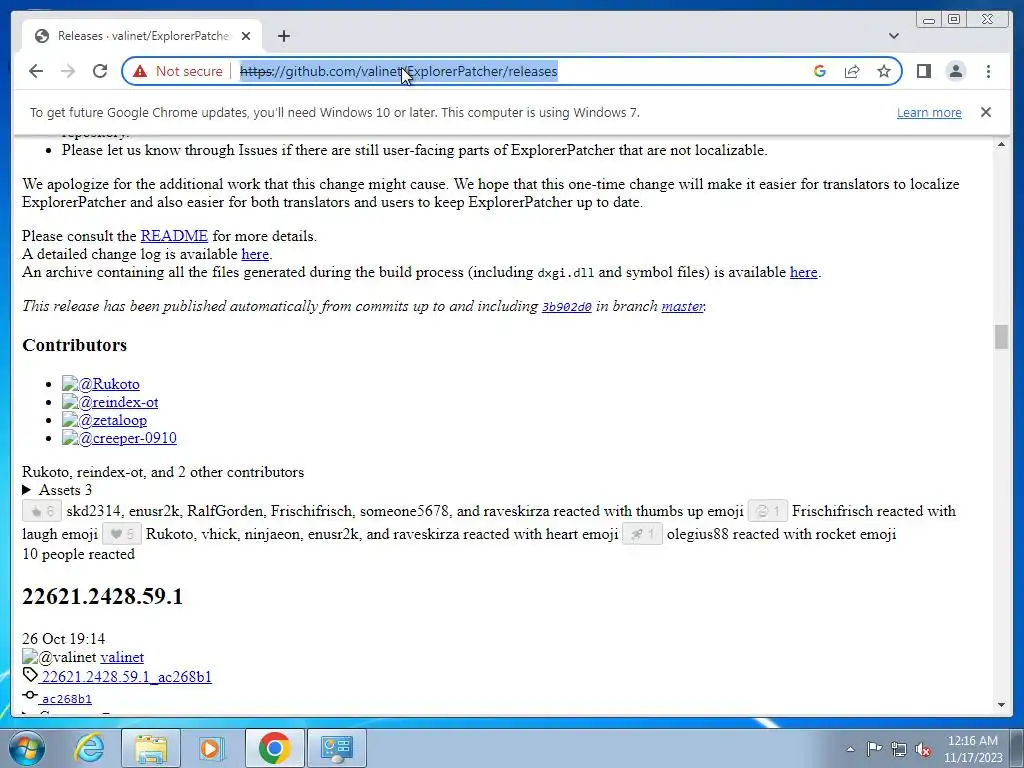Image resolution: width=1024 pixels, height=768 pixels.
Task: Click the Contributors heading
Action: [x=74, y=345]
